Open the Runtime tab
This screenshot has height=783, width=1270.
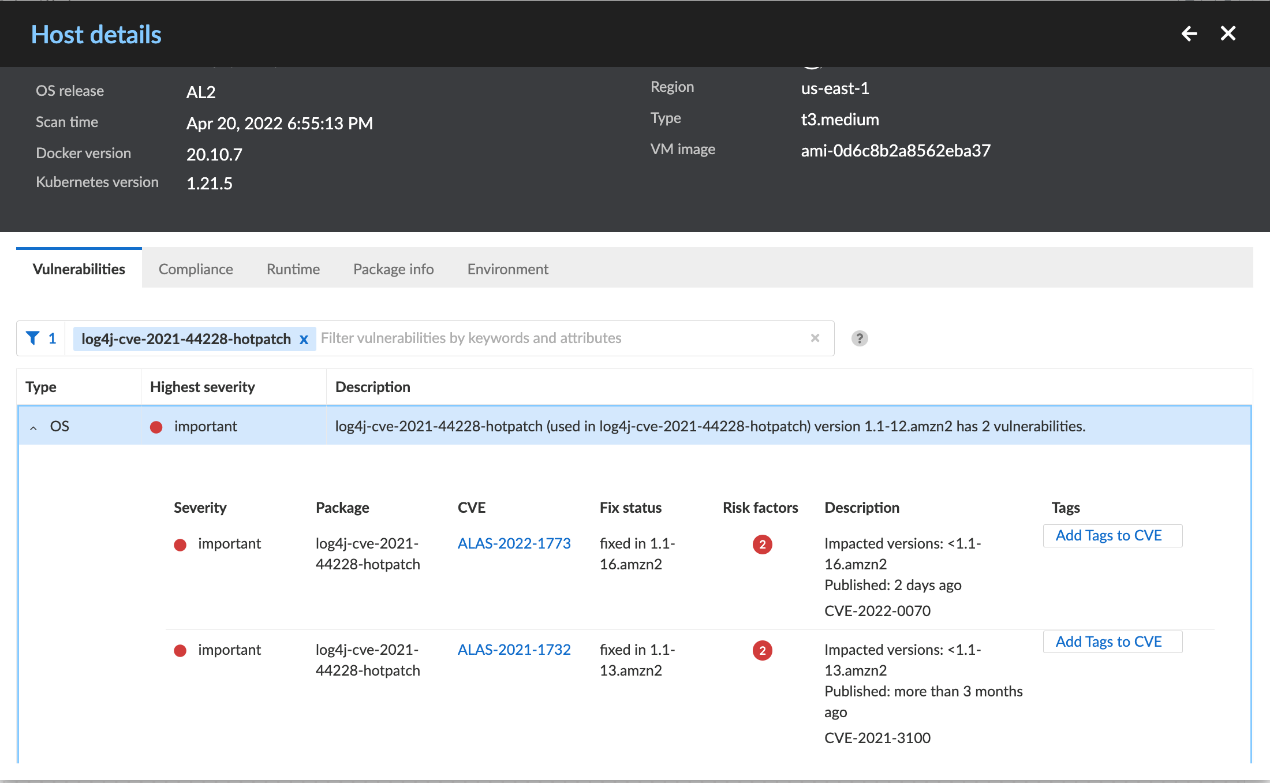pos(293,269)
